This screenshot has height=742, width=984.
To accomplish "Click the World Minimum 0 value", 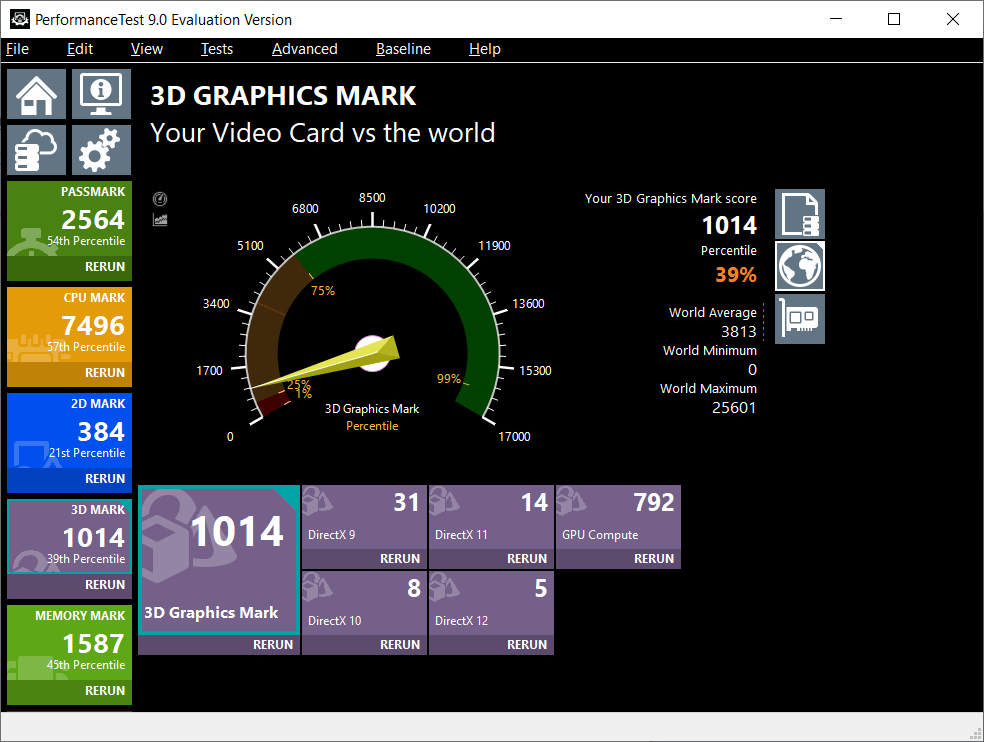I will click(x=752, y=370).
